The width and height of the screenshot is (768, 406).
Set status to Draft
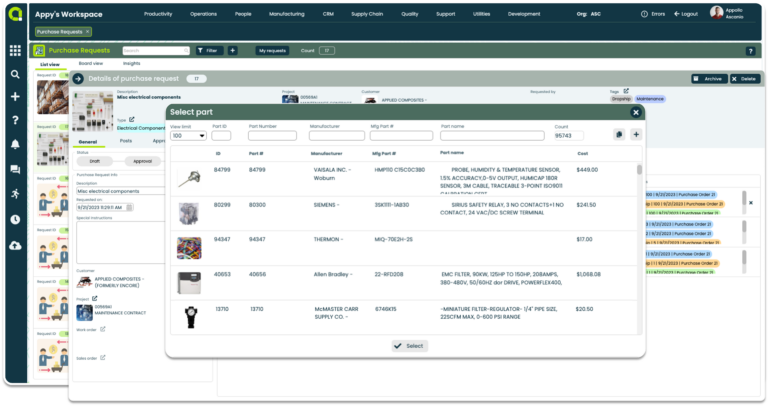coord(95,161)
